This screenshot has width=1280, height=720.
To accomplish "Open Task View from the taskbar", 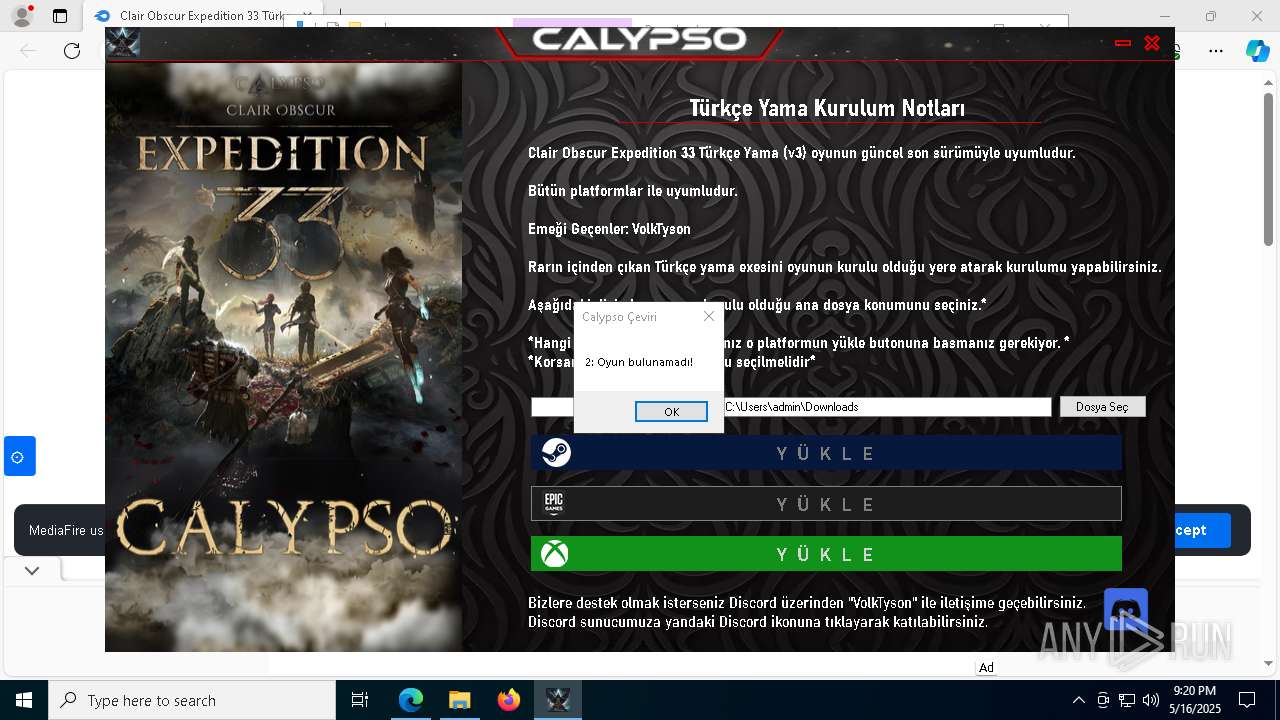I will [x=360, y=700].
